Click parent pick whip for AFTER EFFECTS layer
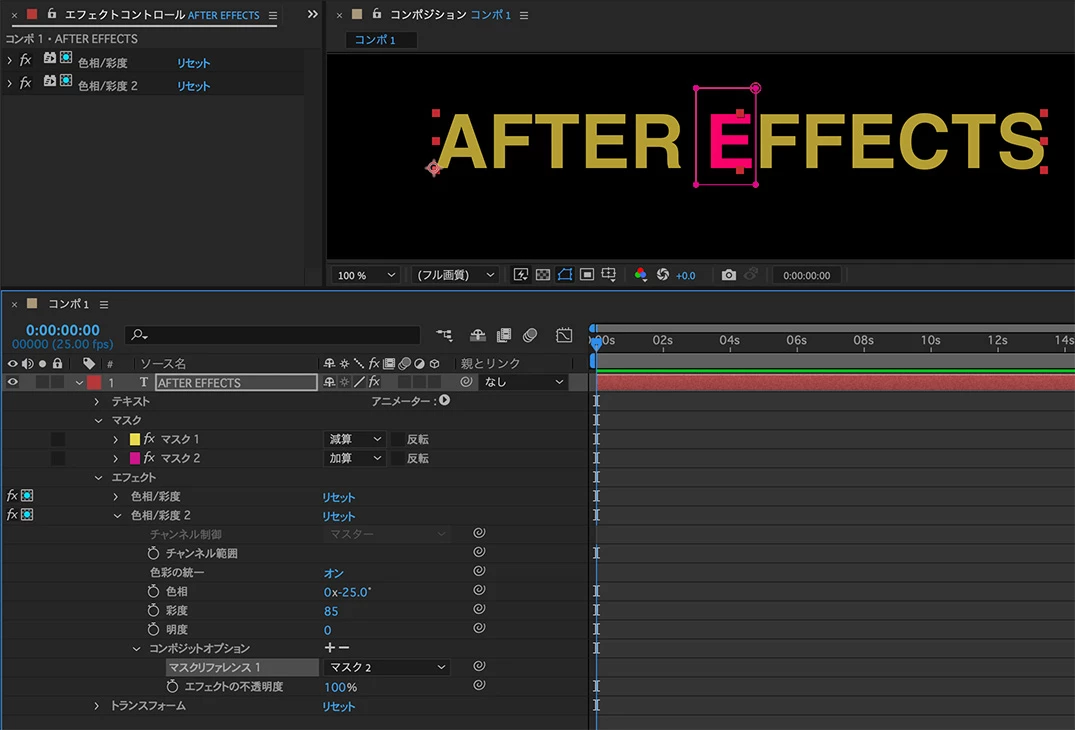Image resolution: width=1075 pixels, height=730 pixels. pyautogui.click(x=466, y=382)
